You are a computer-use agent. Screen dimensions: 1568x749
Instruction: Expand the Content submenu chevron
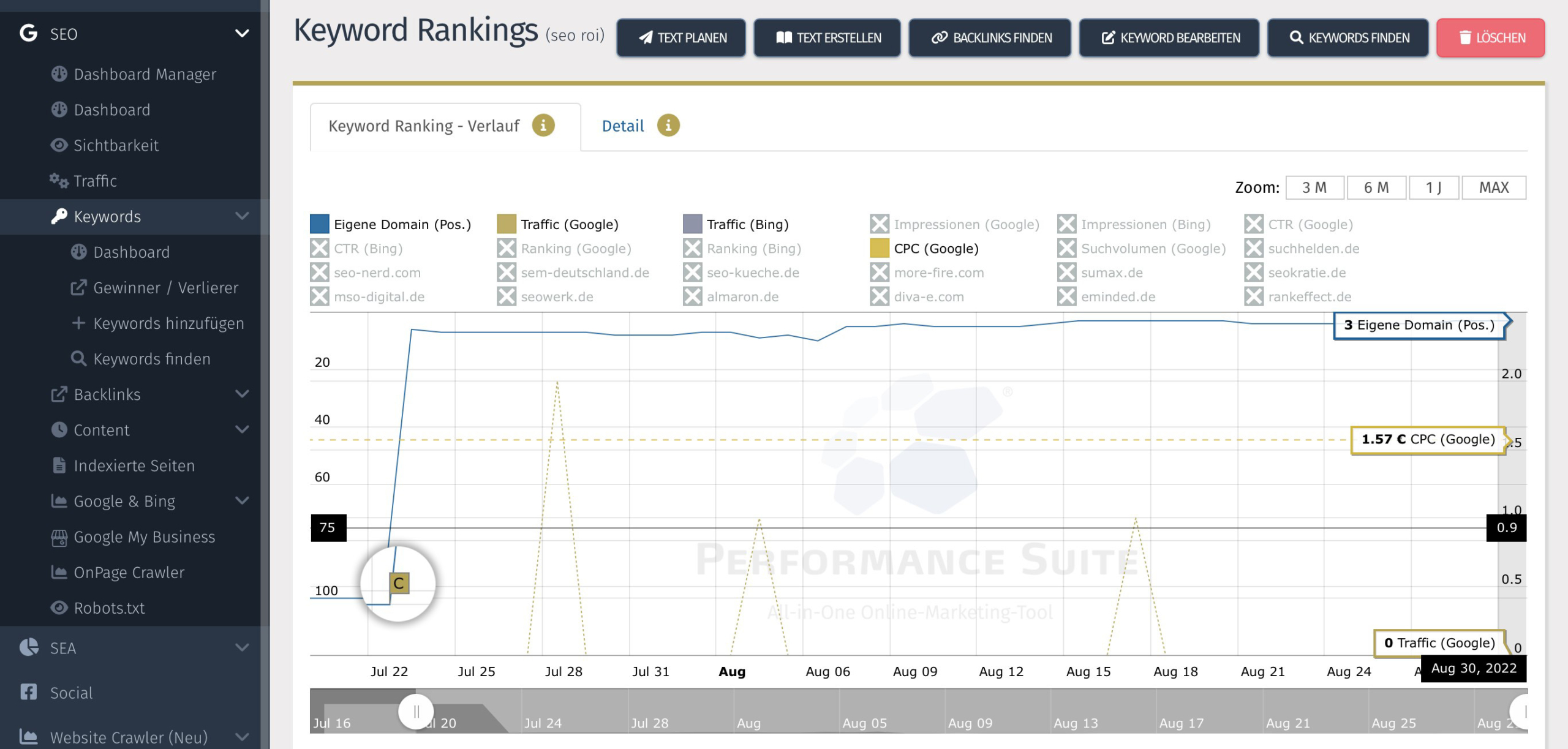243,429
